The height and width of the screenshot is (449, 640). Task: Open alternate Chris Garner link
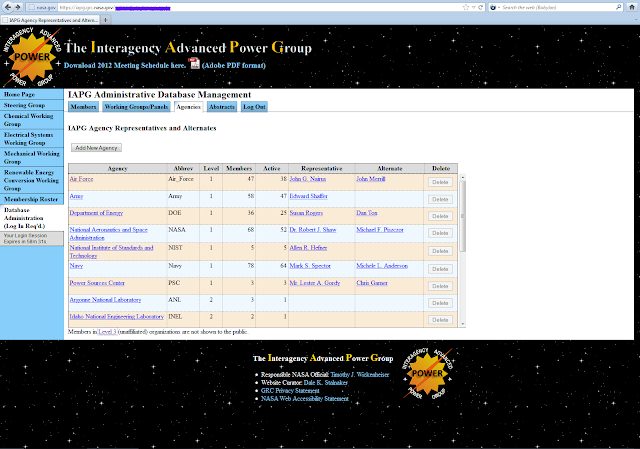[x=372, y=283]
